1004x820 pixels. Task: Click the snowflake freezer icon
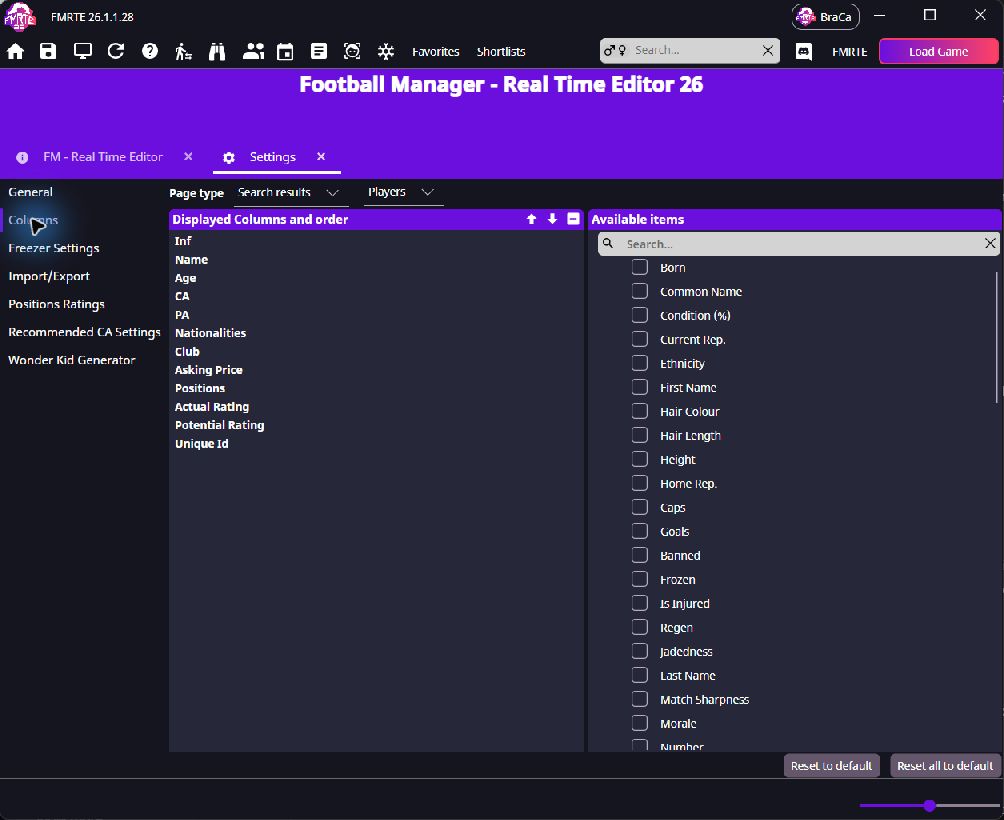385,51
